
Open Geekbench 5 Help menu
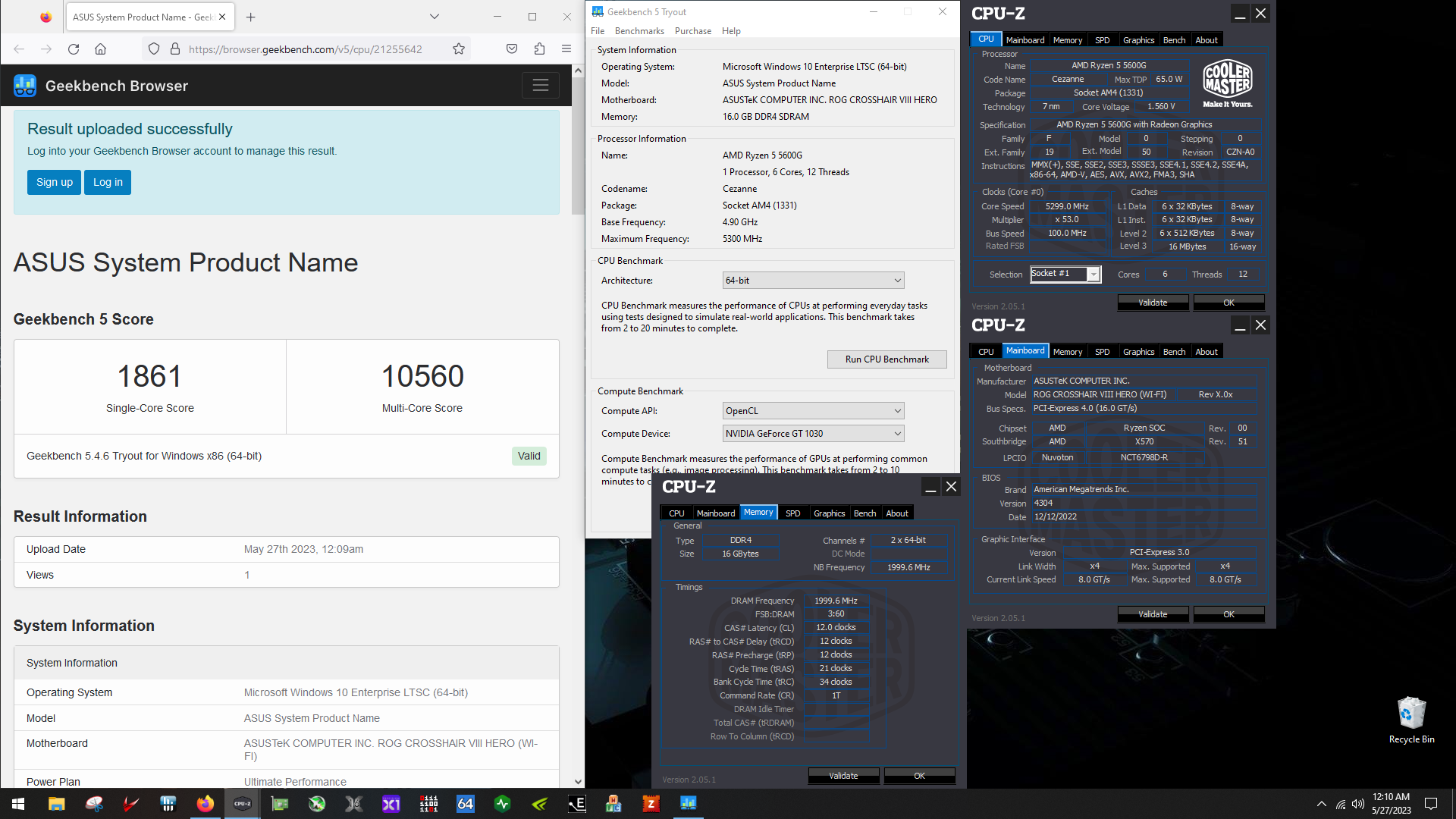pos(731,31)
